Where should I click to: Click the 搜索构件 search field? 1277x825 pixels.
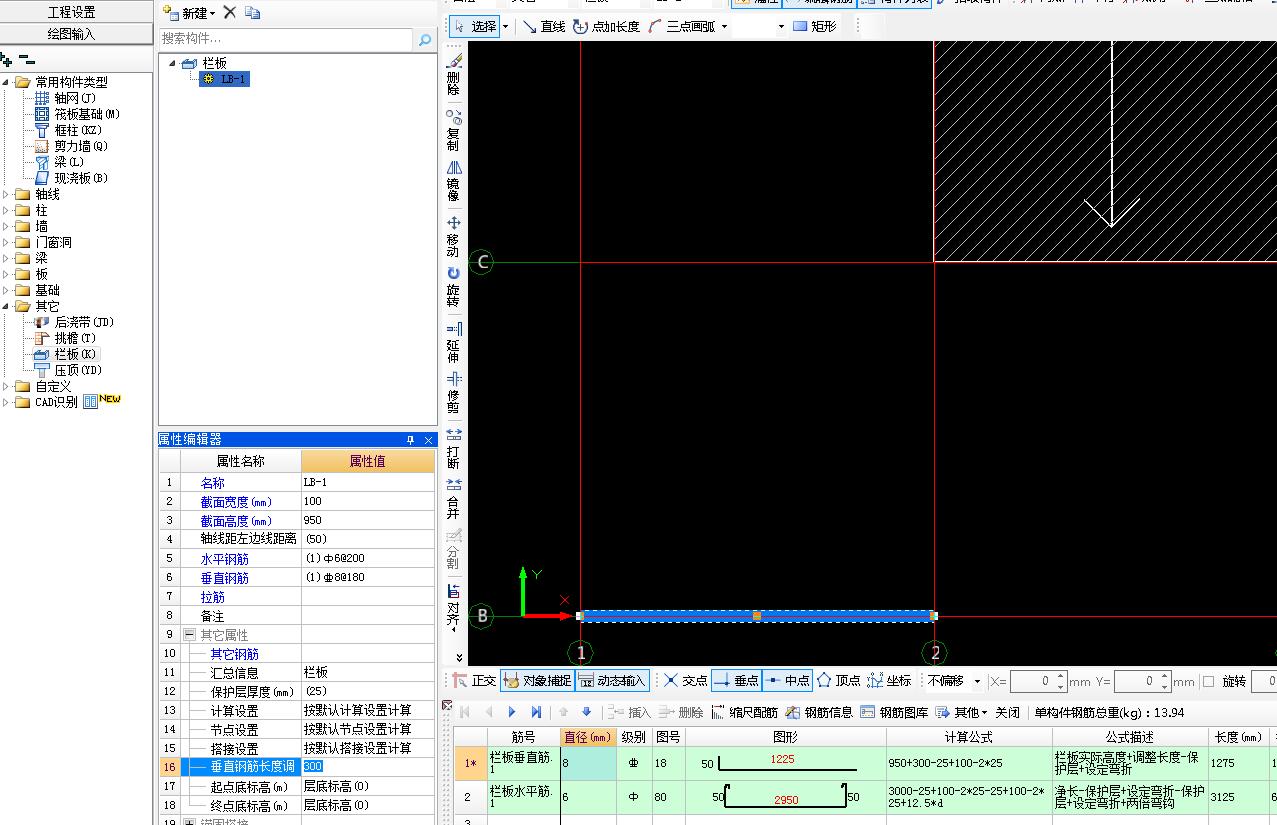(286, 38)
